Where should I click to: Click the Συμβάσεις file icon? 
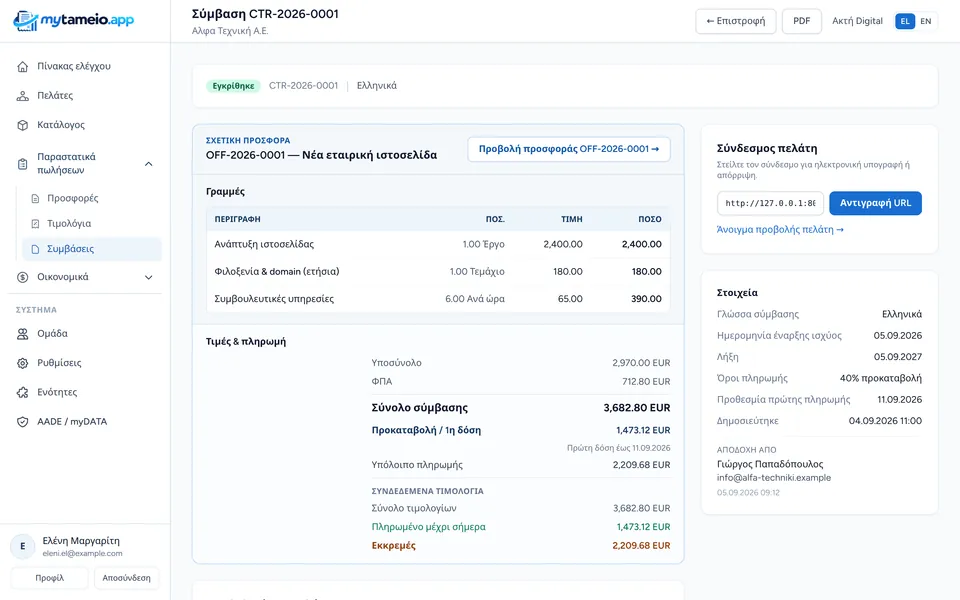tap(36, 249)
